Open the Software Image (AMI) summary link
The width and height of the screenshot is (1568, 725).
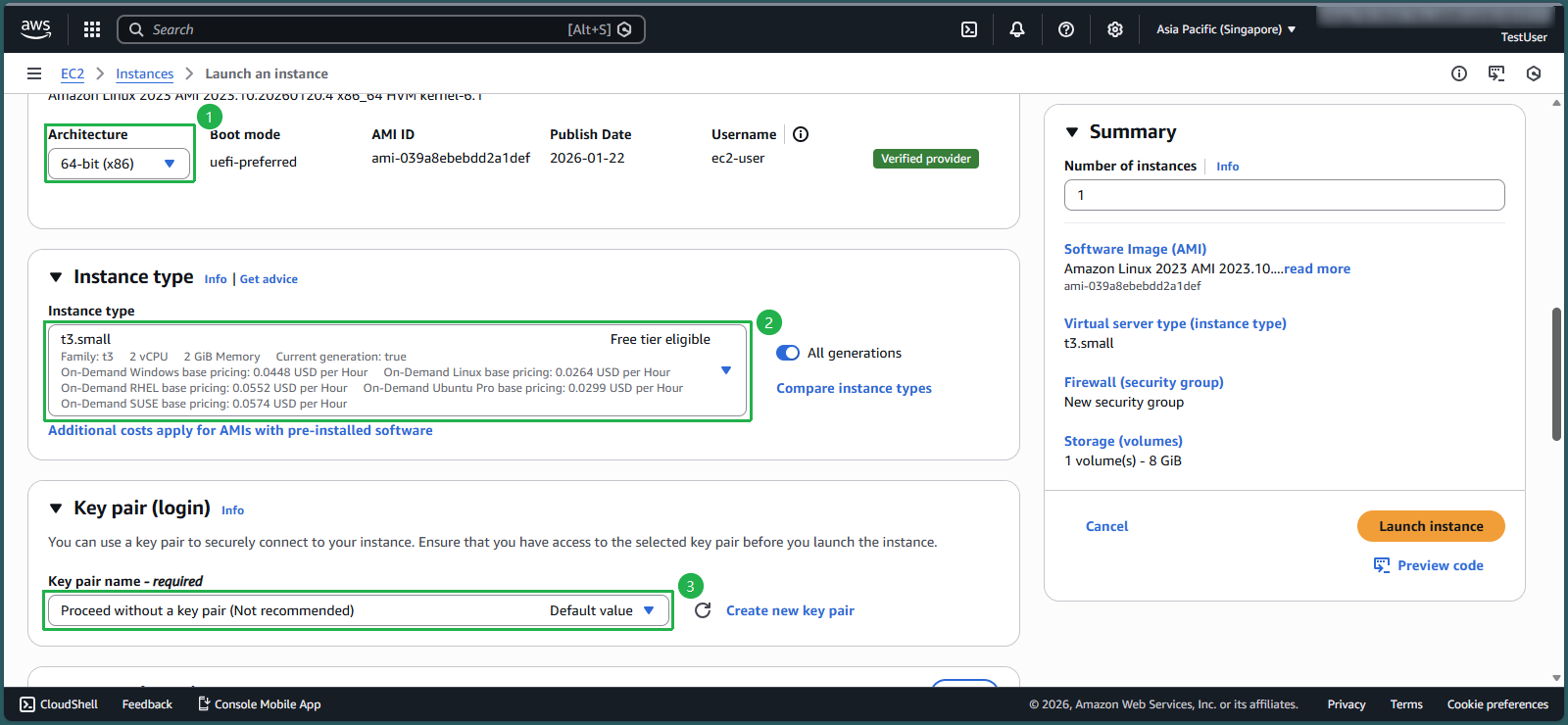[x=1135, y=249]
